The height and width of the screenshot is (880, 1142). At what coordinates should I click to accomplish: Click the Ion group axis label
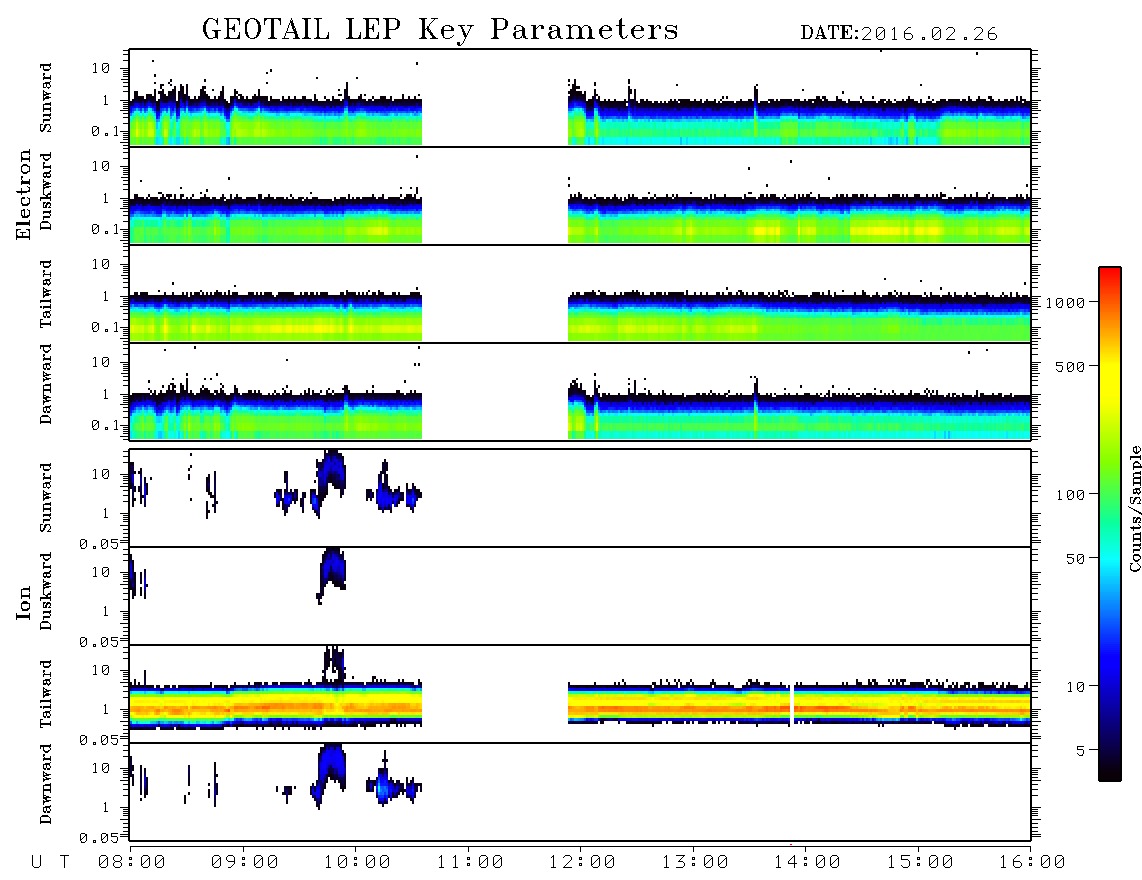click(x=24, y=602)
